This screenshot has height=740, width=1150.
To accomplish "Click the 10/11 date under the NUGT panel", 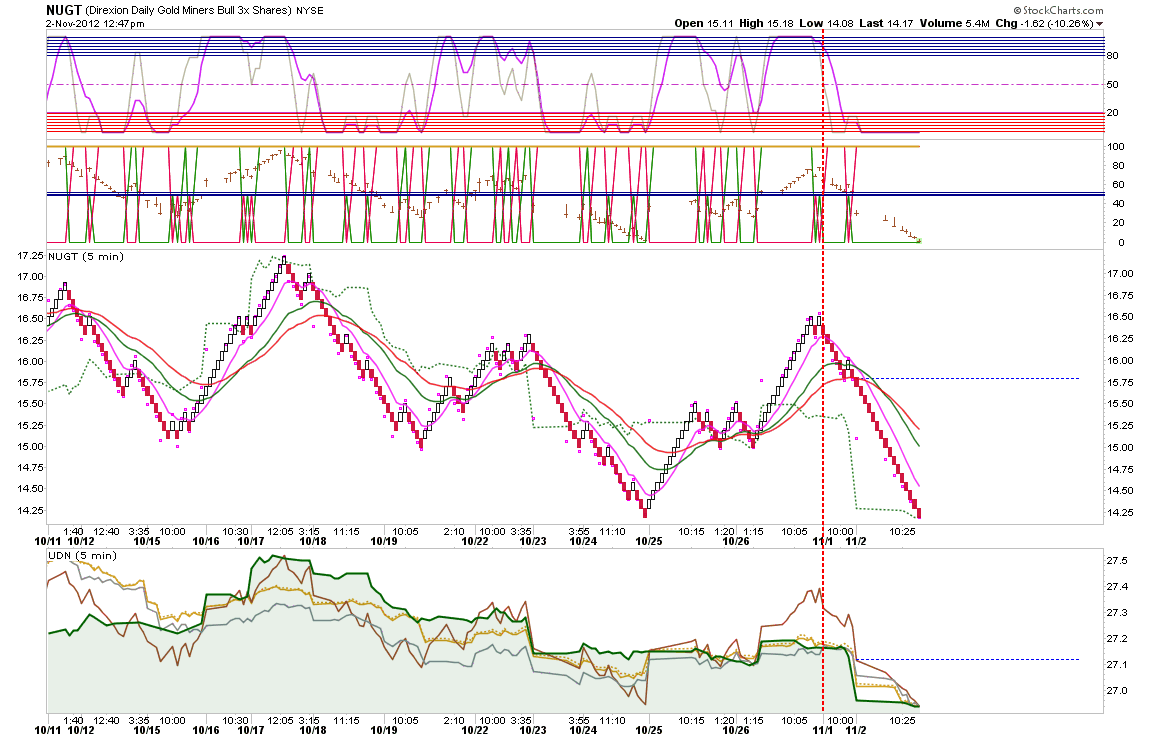I will pos(48,542).
